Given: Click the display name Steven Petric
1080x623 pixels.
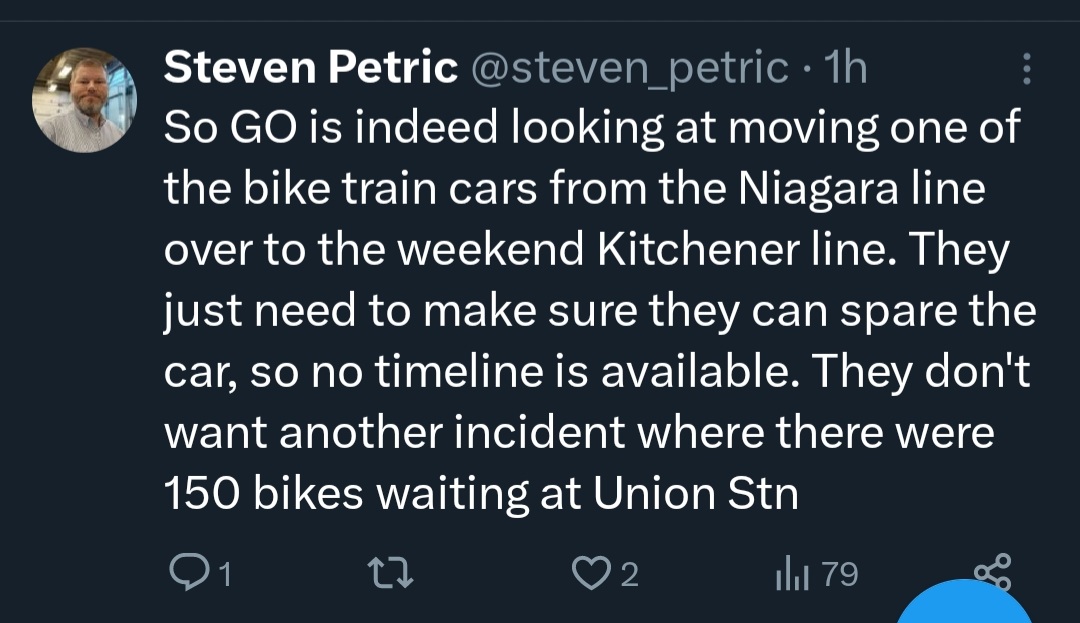Looking at the screenshot, I should coord(310,68).
